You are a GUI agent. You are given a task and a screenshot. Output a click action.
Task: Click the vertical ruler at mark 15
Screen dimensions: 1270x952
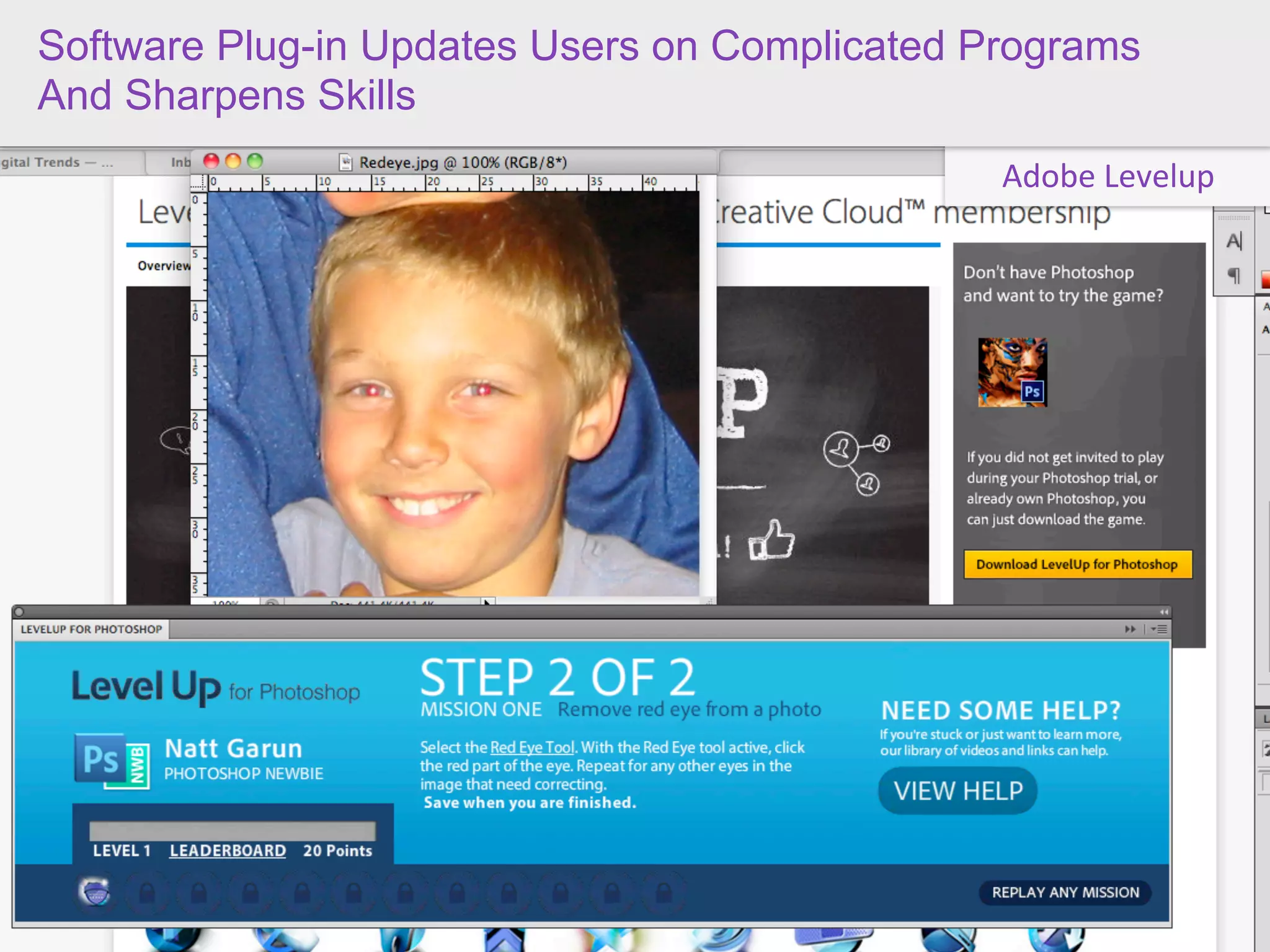(x=196, y=367)
